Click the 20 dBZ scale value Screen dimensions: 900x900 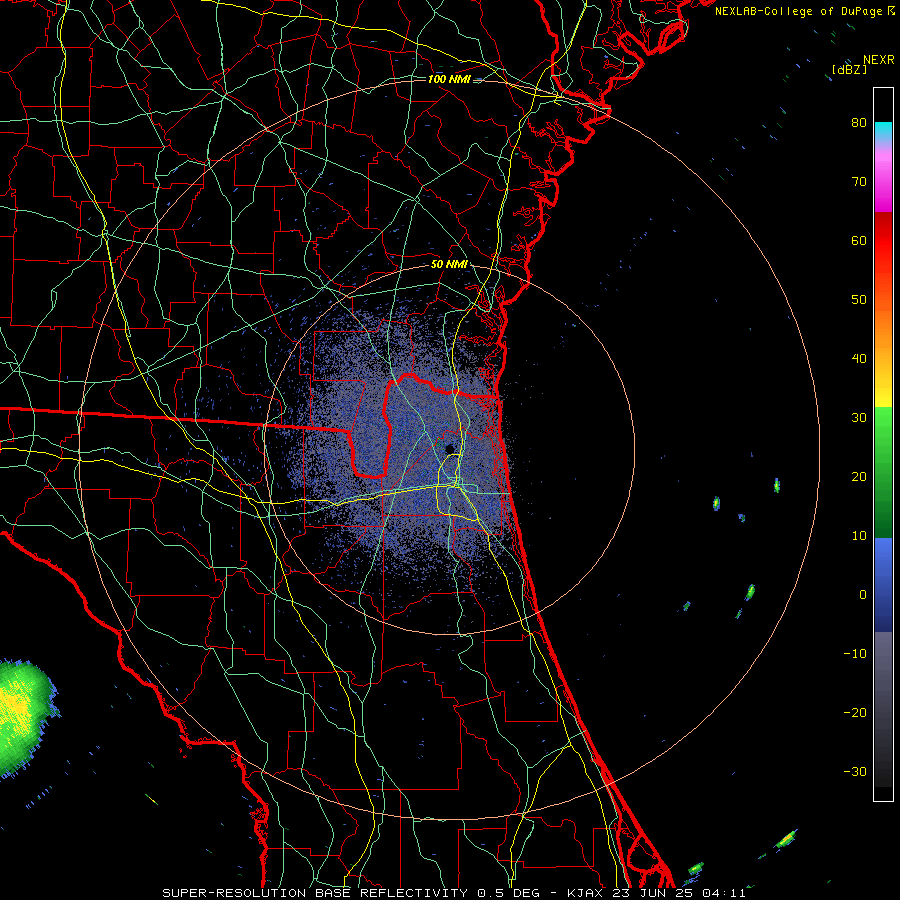coord(859,476)
